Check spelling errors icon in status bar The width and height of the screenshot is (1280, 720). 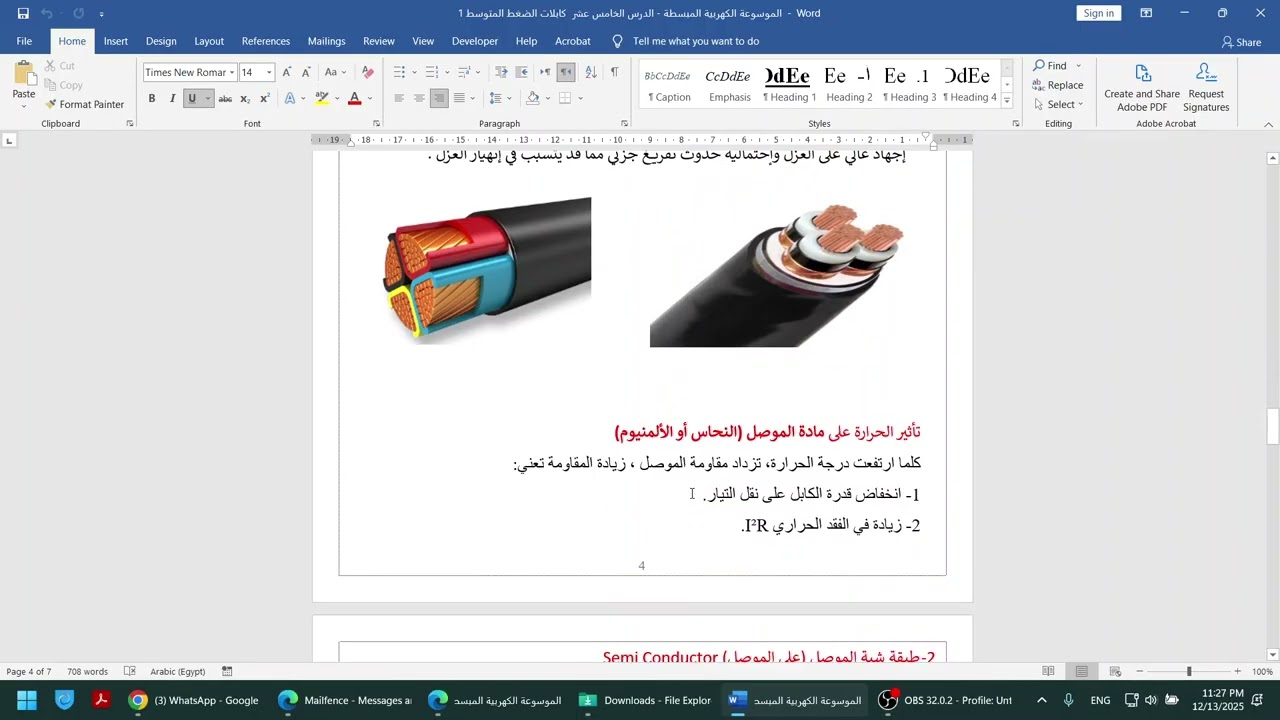coord(129,671)
